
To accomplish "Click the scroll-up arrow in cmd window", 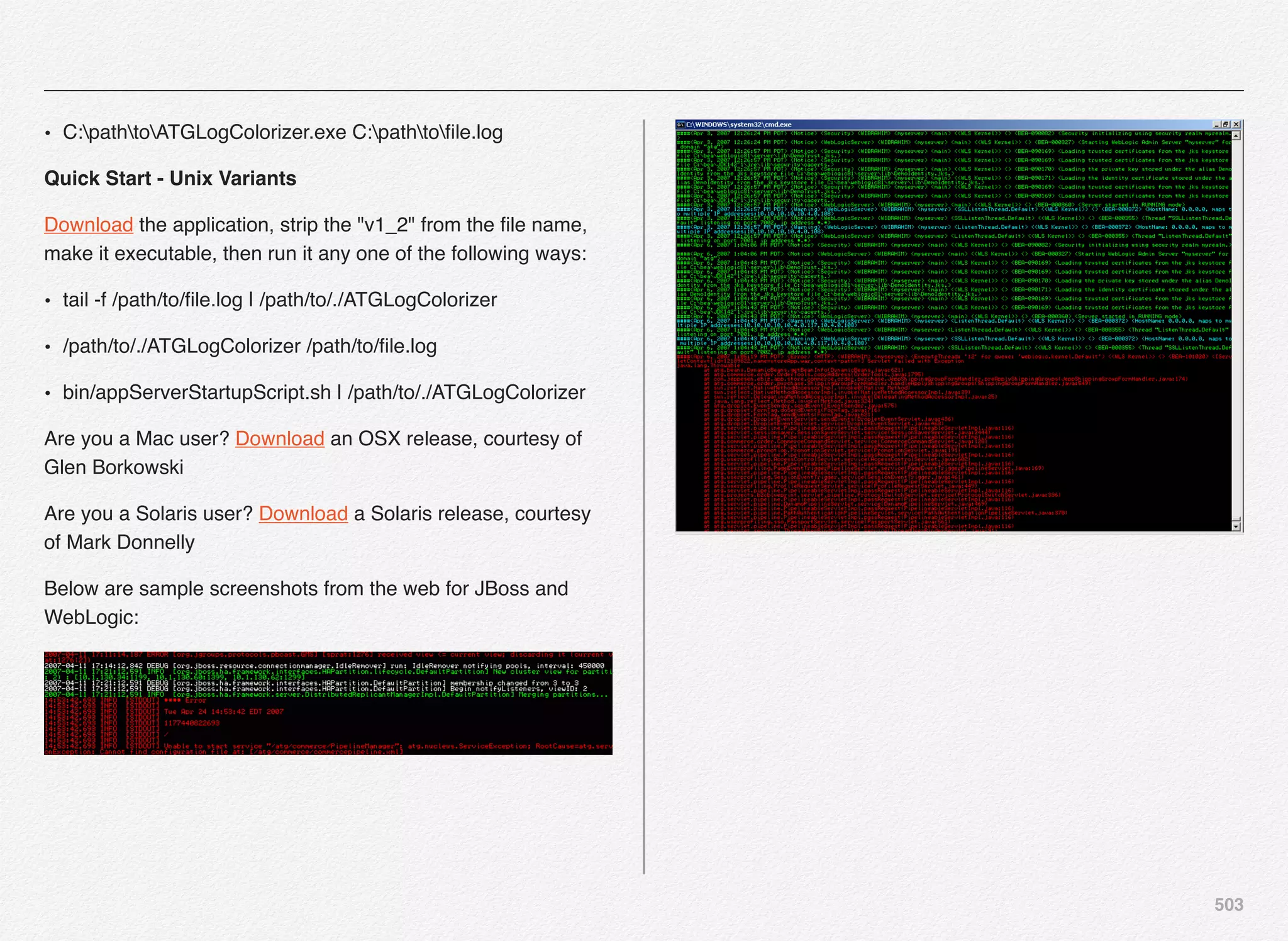I will [1236, 136].
